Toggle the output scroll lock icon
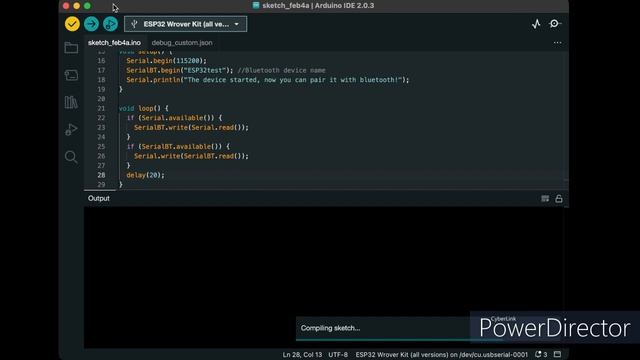 [x=559, y=199]
